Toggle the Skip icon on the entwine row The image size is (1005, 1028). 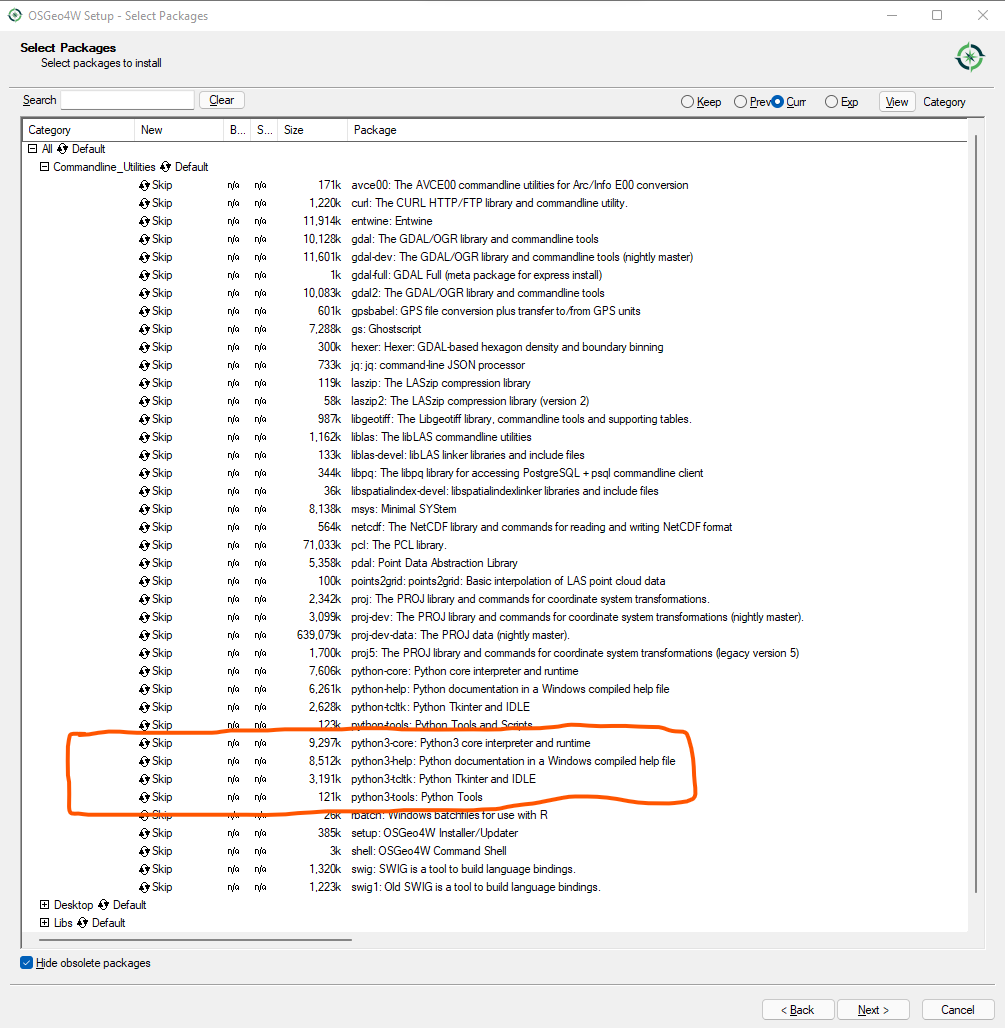(x=144, y=222)
